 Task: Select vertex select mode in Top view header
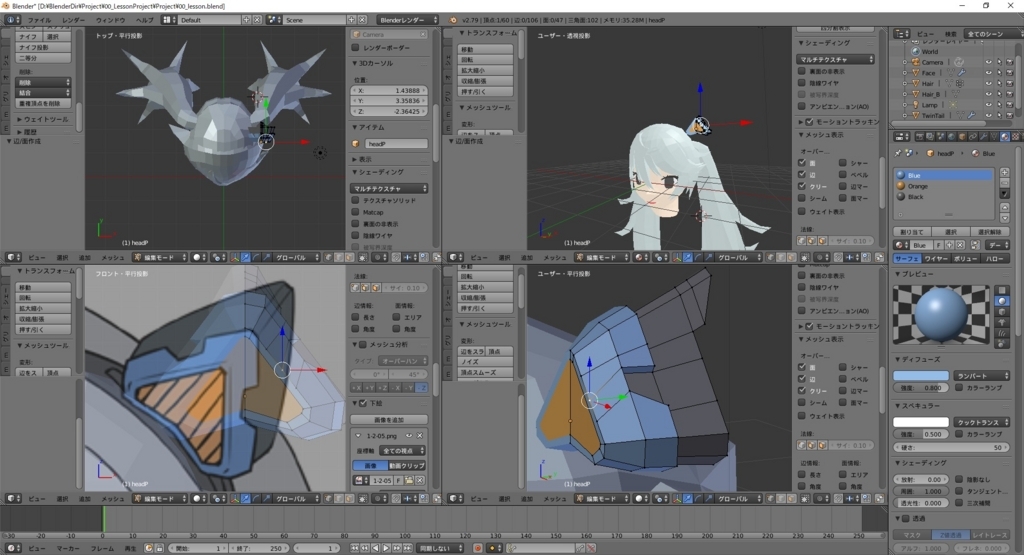328,257
